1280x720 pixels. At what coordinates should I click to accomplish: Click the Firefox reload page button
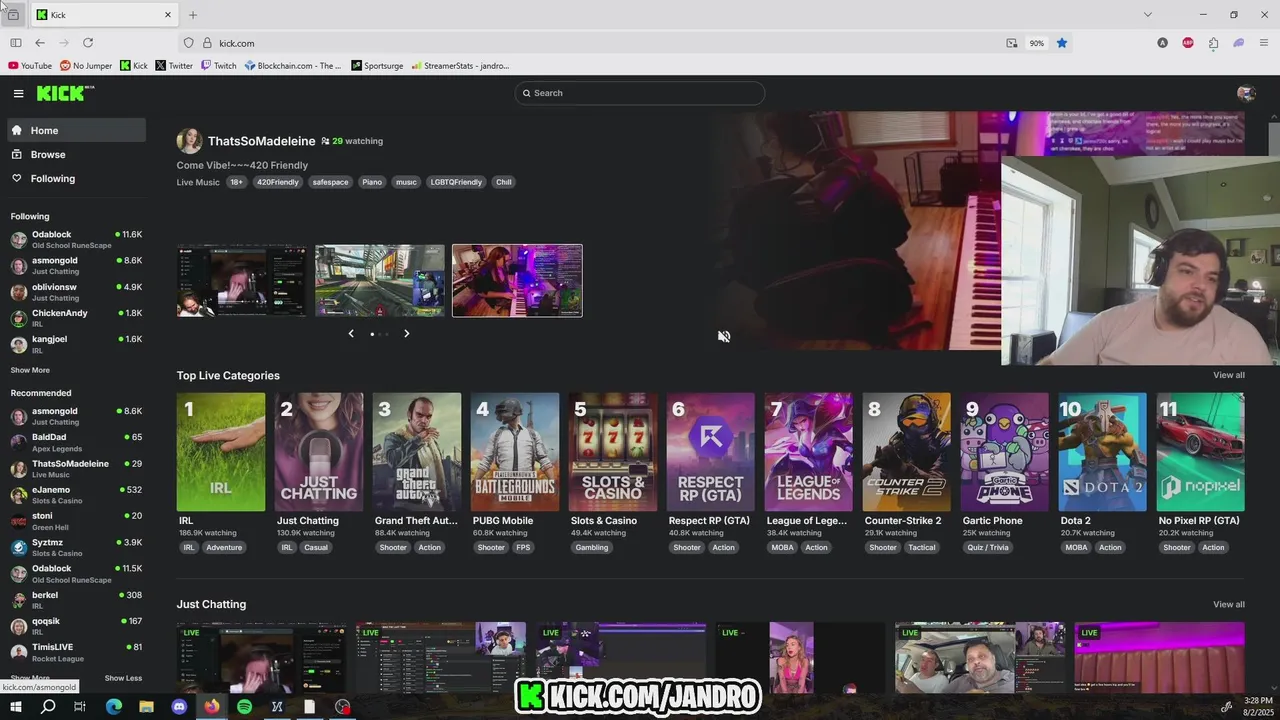pyautogui.click(x=88, y=43)
